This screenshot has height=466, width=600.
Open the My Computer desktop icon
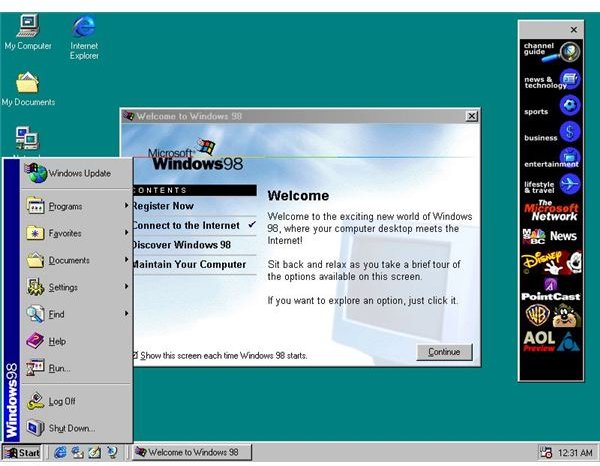[x=28, y=32]
